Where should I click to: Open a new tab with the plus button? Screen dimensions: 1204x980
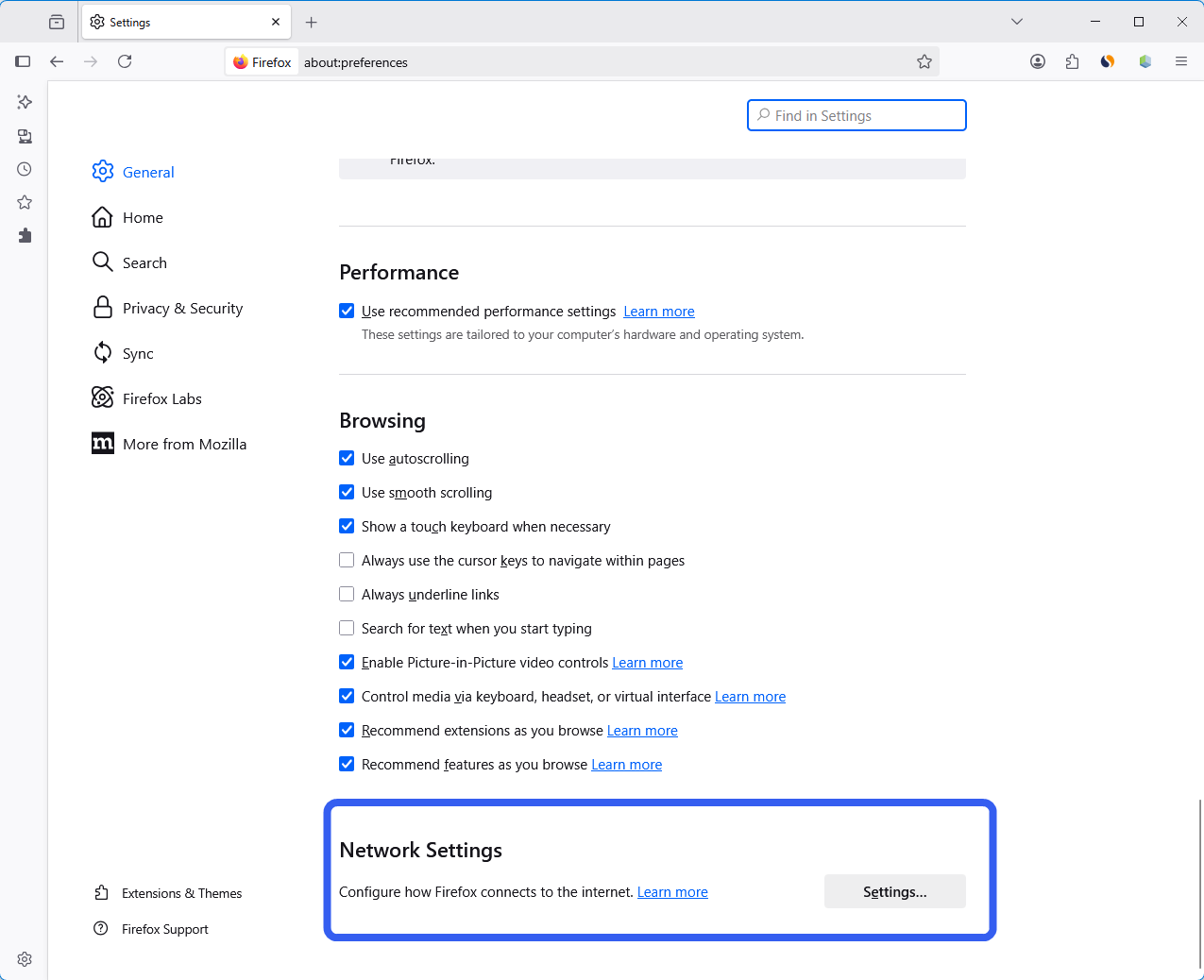312,22
